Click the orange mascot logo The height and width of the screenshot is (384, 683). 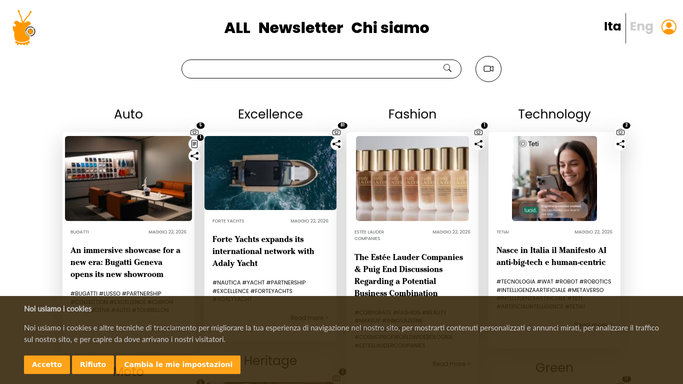(24, 28)
